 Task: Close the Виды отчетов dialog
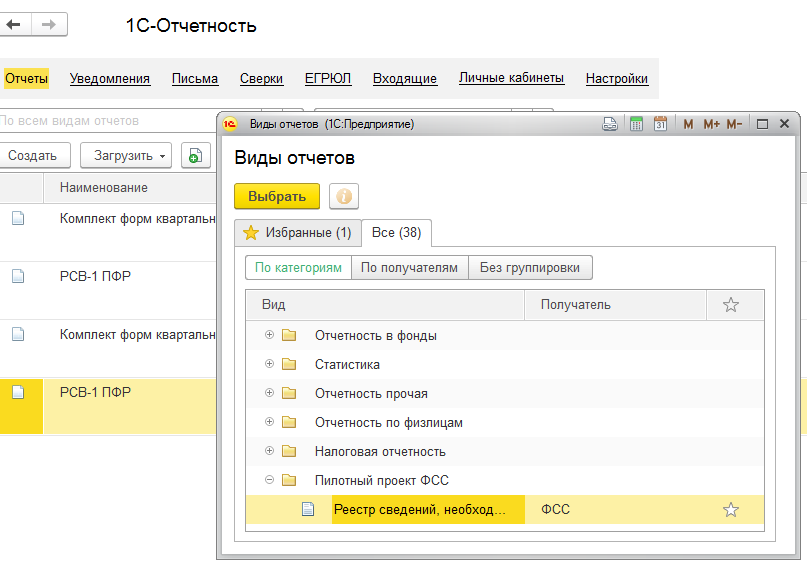point(784,124)
